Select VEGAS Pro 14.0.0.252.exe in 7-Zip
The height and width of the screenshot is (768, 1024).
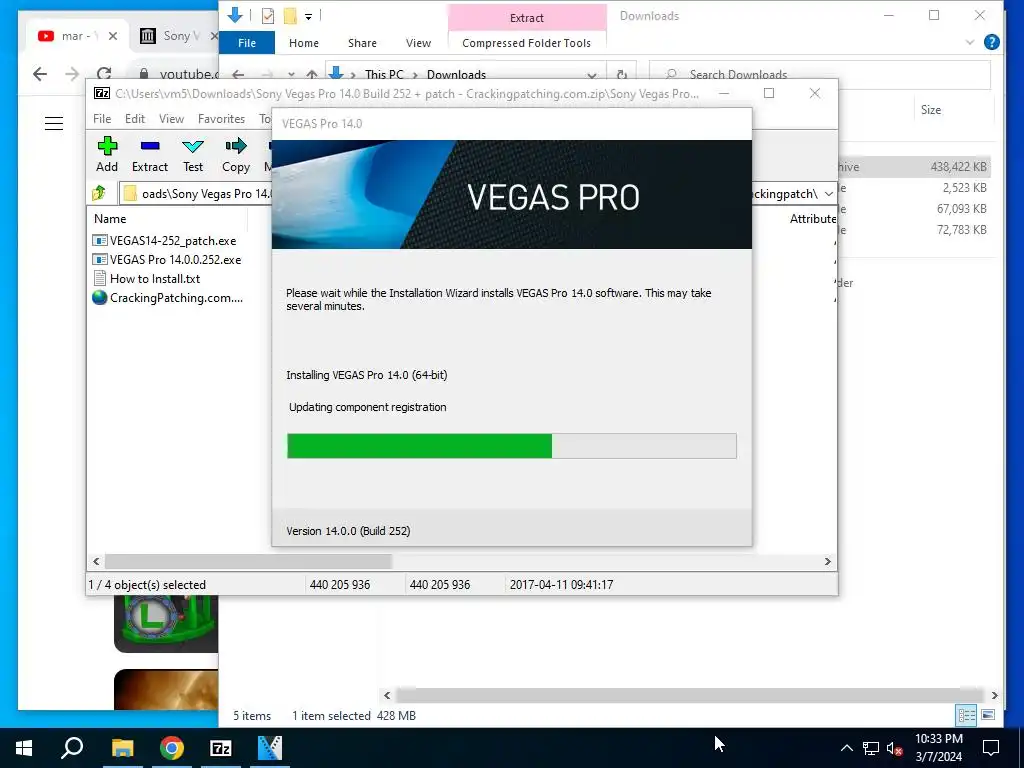(x=175, y=260)
